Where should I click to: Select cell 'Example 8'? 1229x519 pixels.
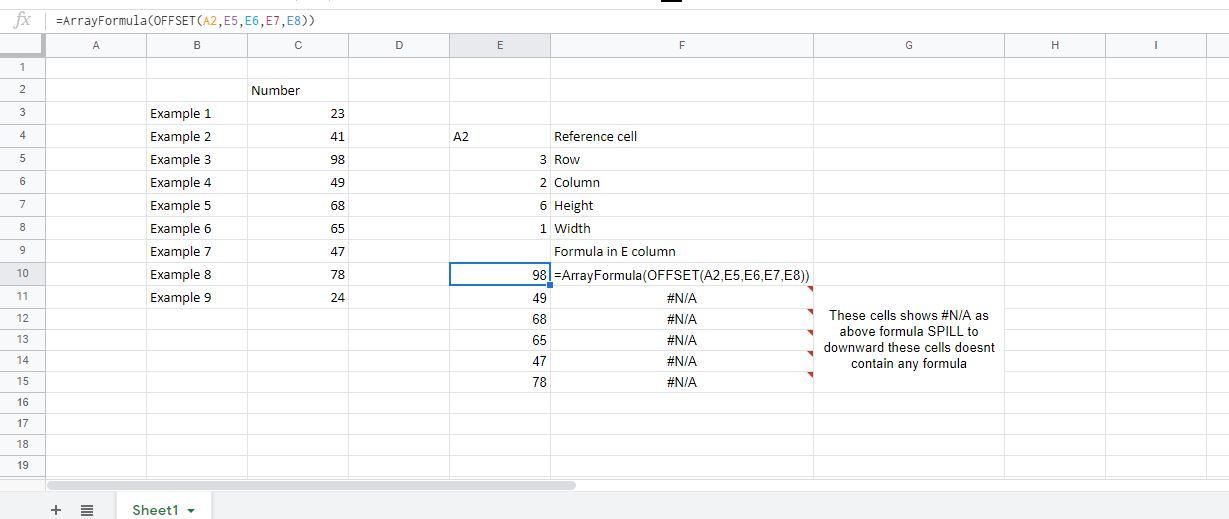tap(197, 274)
